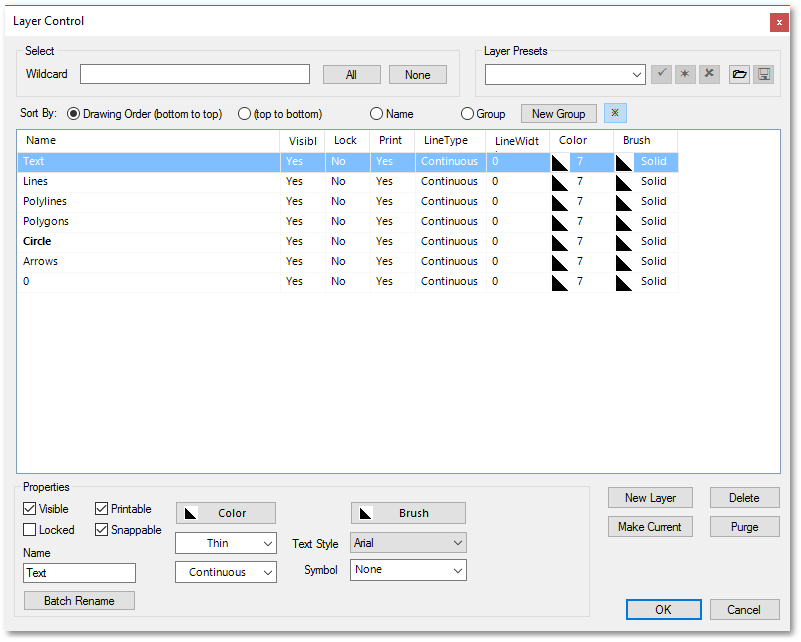This screenshot has width=801, height=642.
Task: Select the Circle layer row
Action: tap(348, 242)
